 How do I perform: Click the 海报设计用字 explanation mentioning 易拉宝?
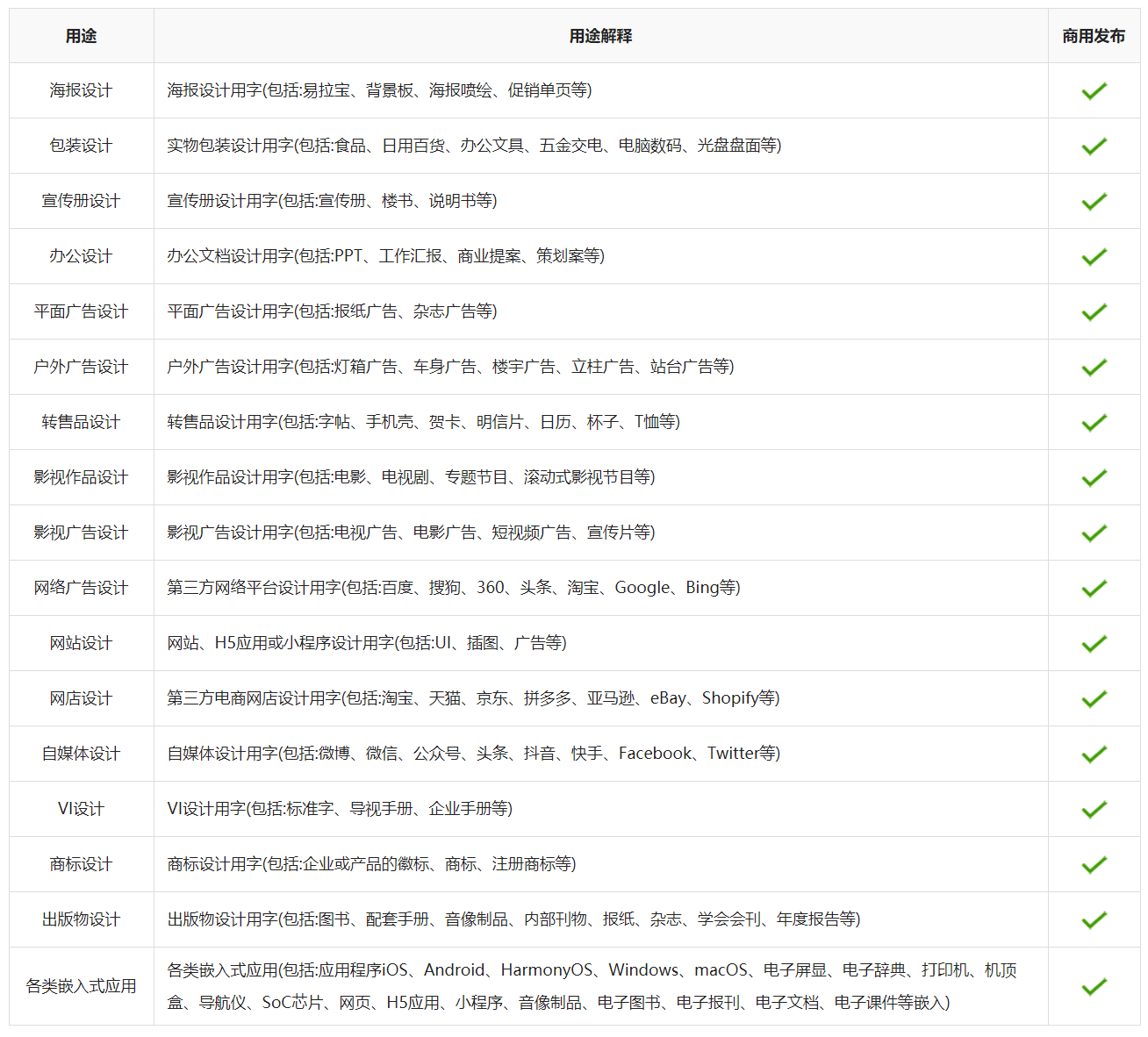[379, 90]
